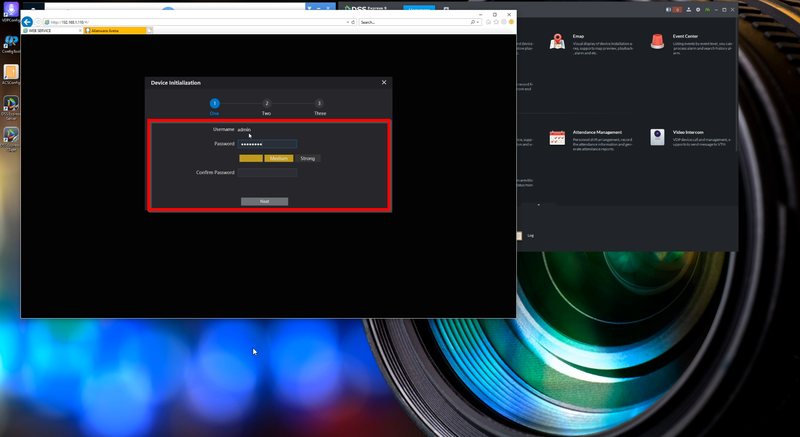The width and height of the screenshot is (800, 437).
Task: Open the Log icon in DSS window
Action: click(519, 236)
